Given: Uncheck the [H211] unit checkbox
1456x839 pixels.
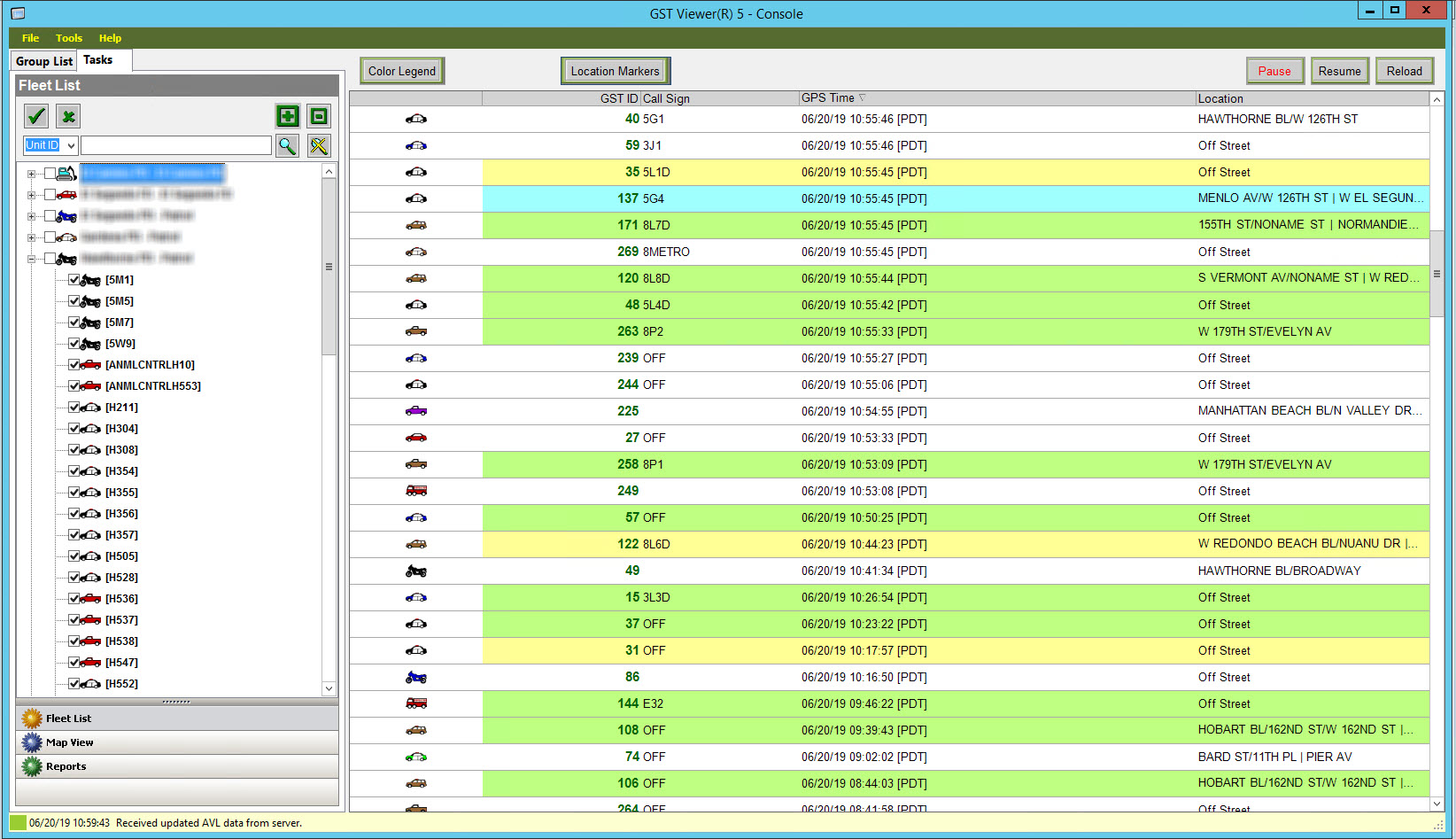Looking at the screenshot, I should click(74, 407).
